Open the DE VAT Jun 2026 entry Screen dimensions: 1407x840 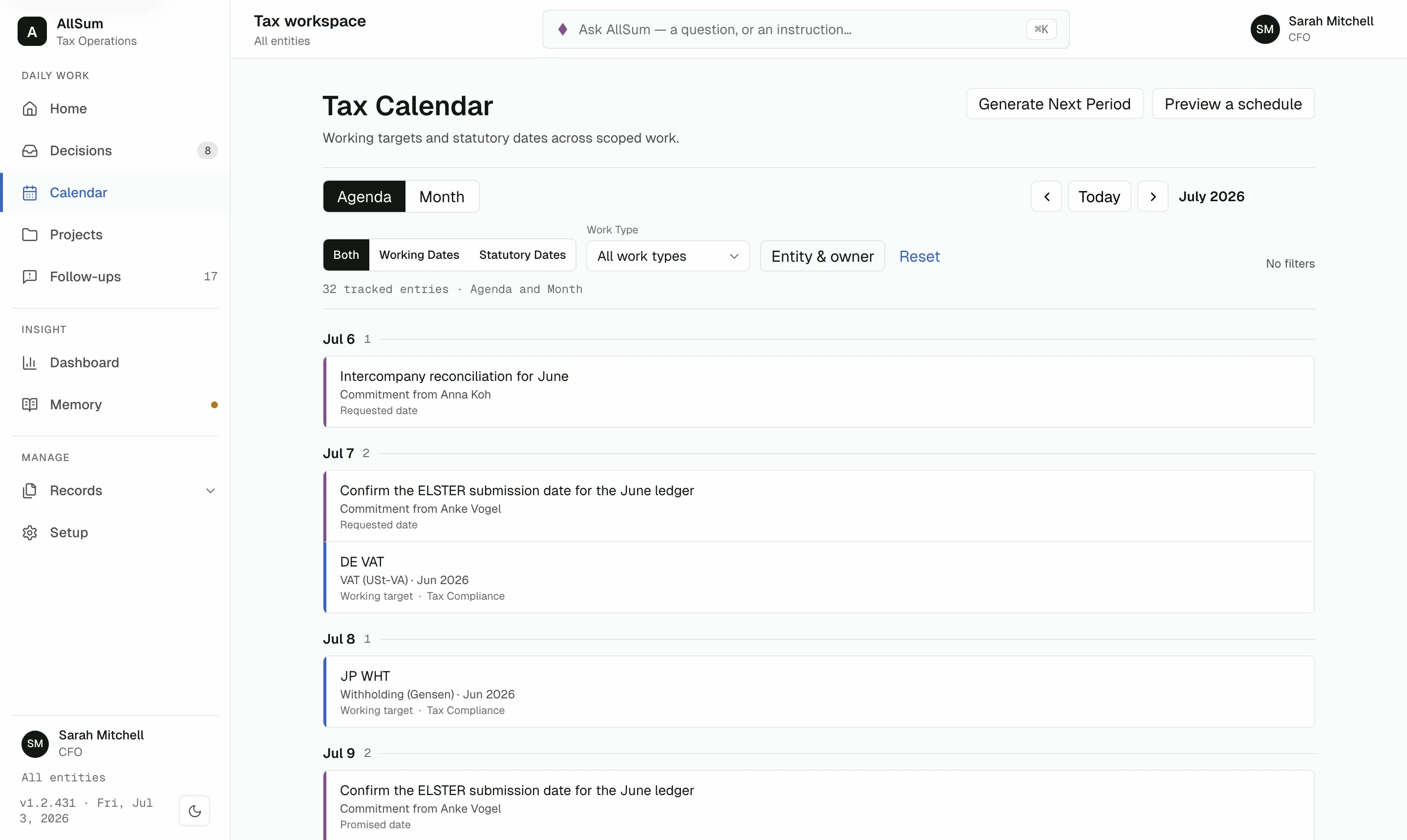click(819, 577)
